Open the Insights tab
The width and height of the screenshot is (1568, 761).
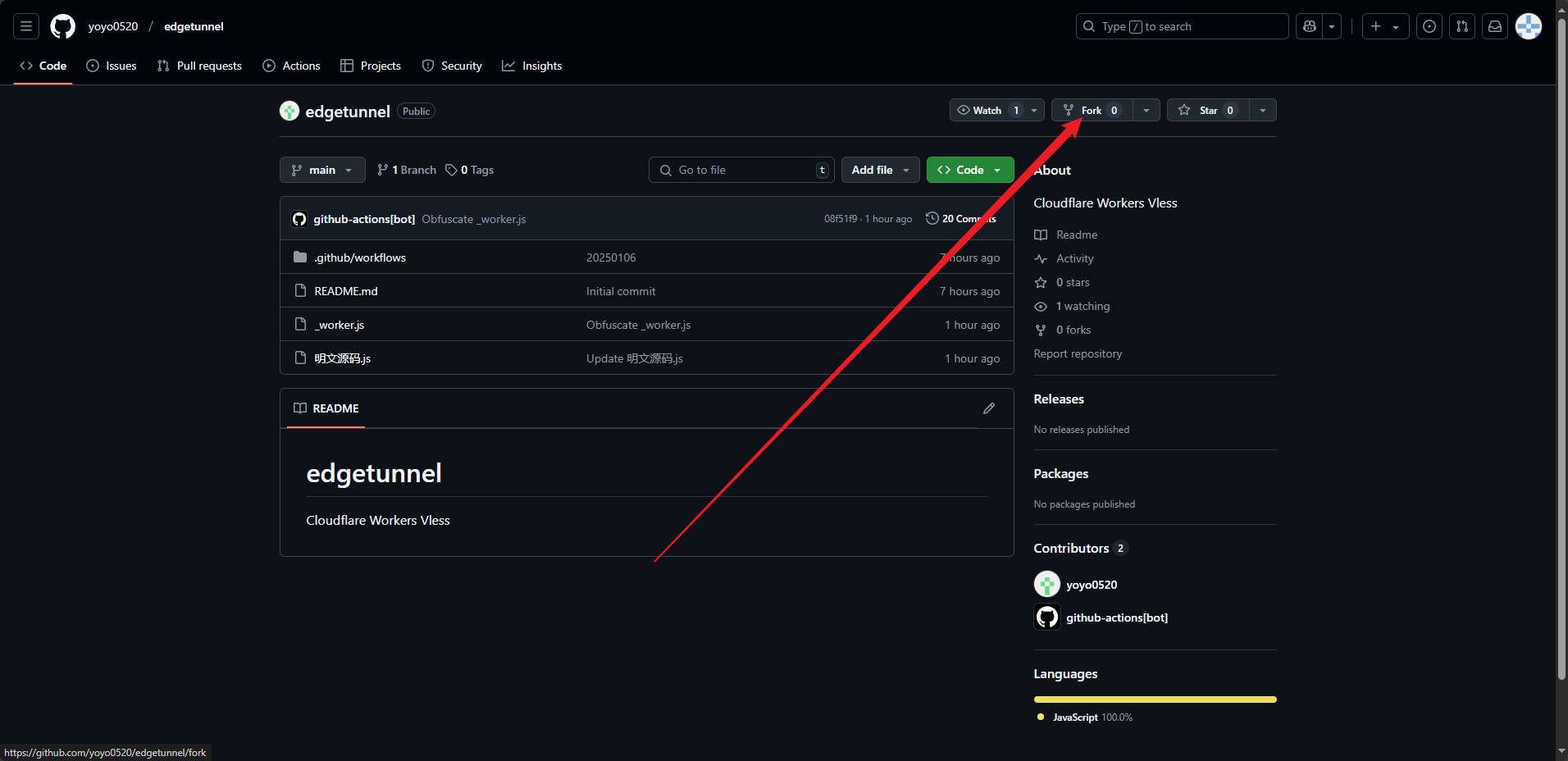(532, 66)
